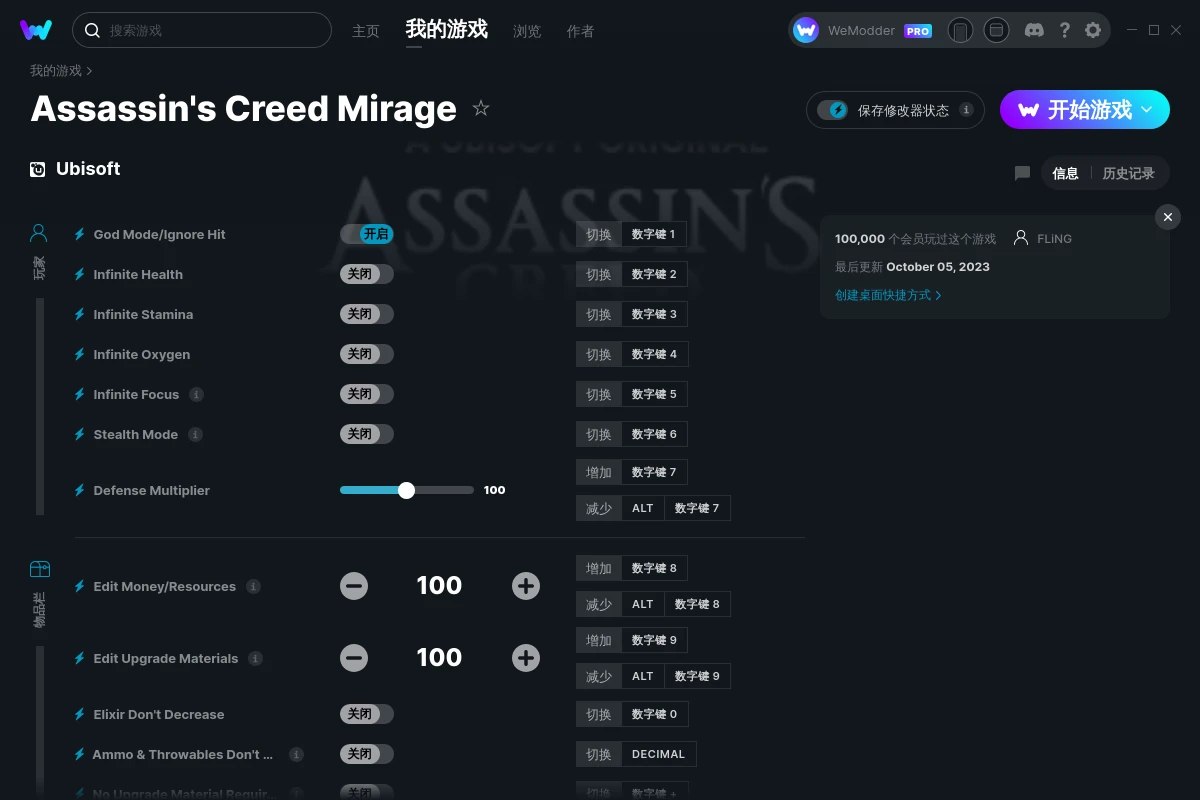Open the 我的游戏 tab
Screen dimensions: 1200x800
(447, 29)
